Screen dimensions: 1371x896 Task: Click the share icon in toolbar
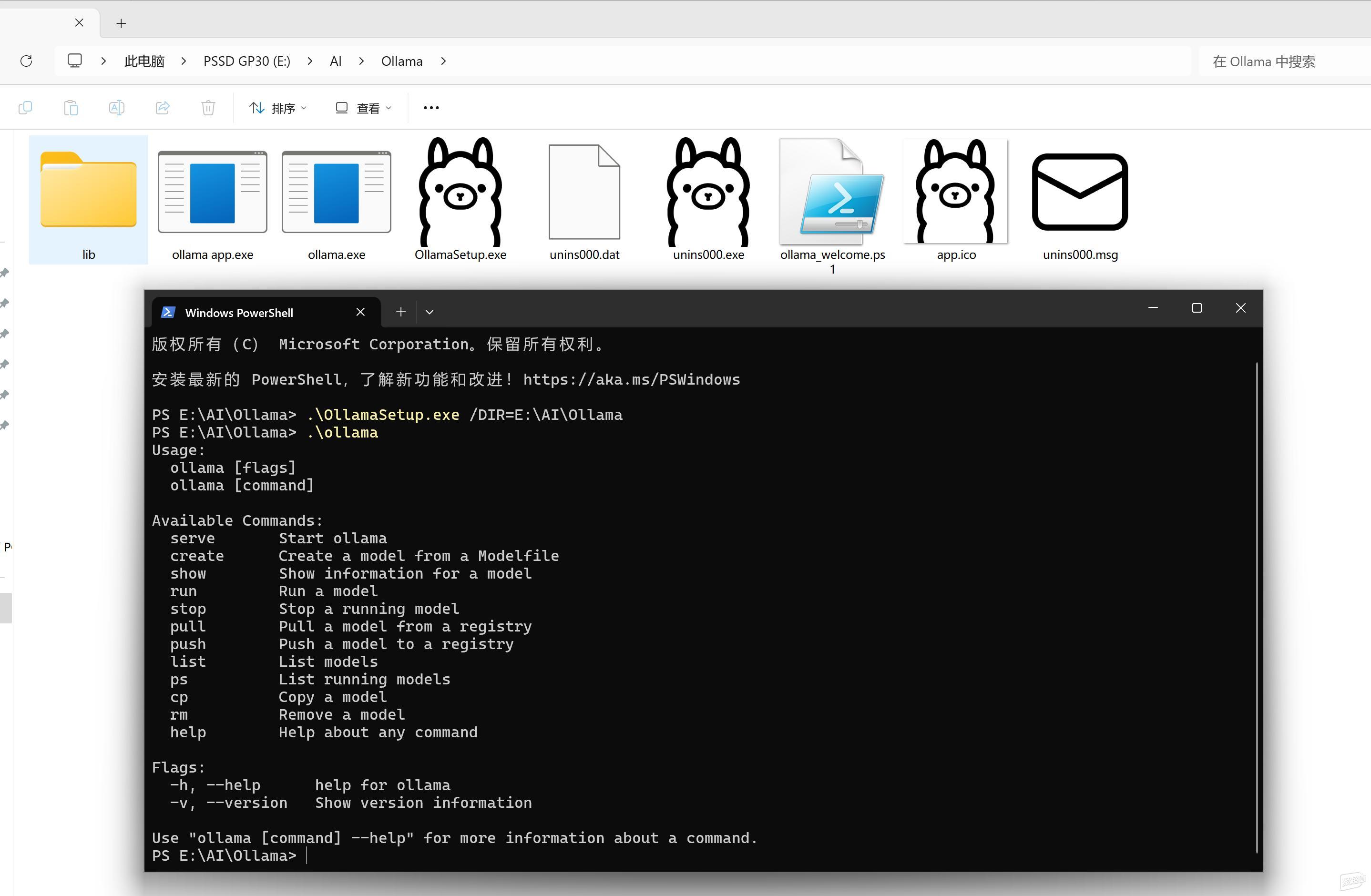coord(163,108)
